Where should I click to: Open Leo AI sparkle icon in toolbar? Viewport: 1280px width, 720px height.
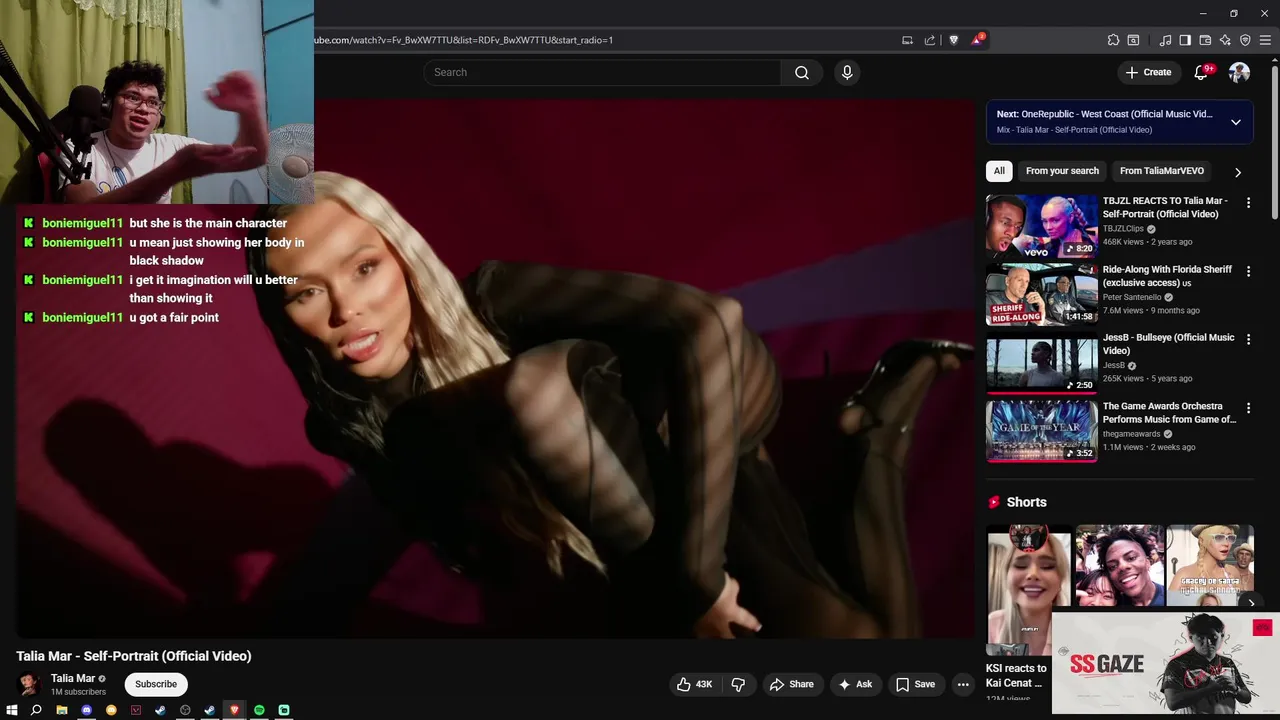tap(1225, 40)
